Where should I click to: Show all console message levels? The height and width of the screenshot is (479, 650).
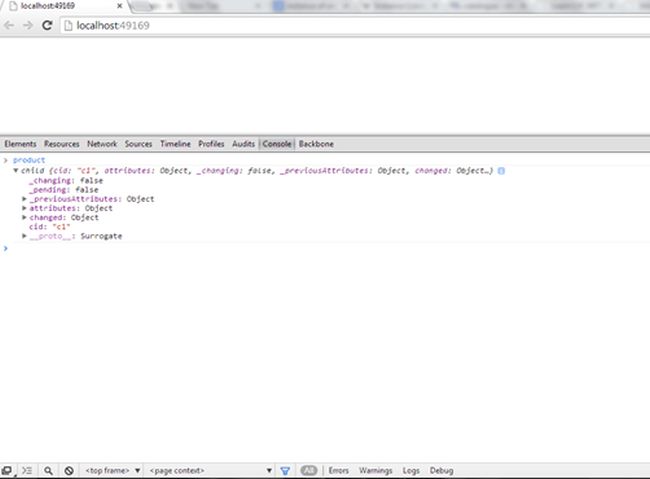point(308,470)
